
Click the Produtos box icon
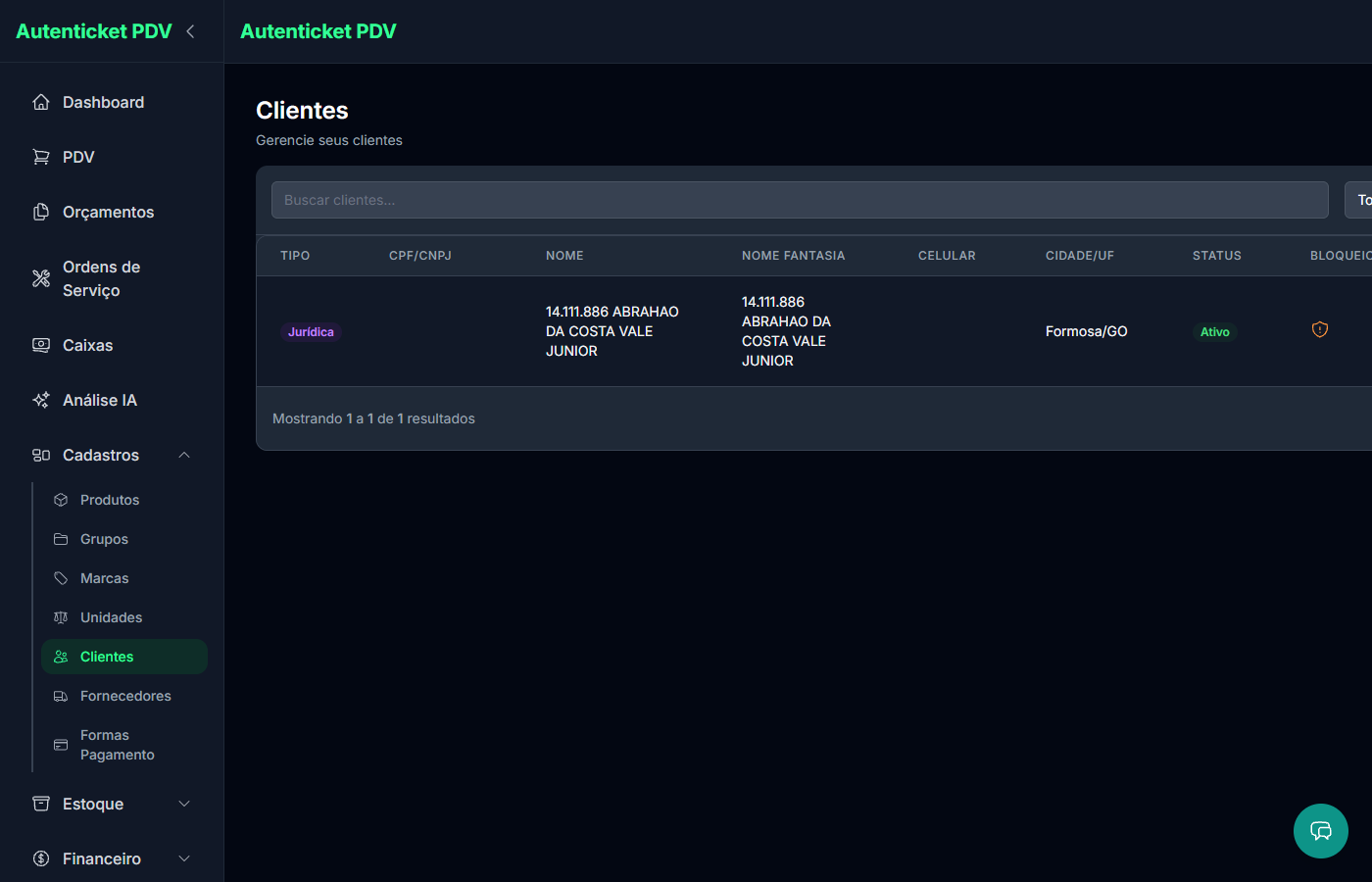(61, 500)
